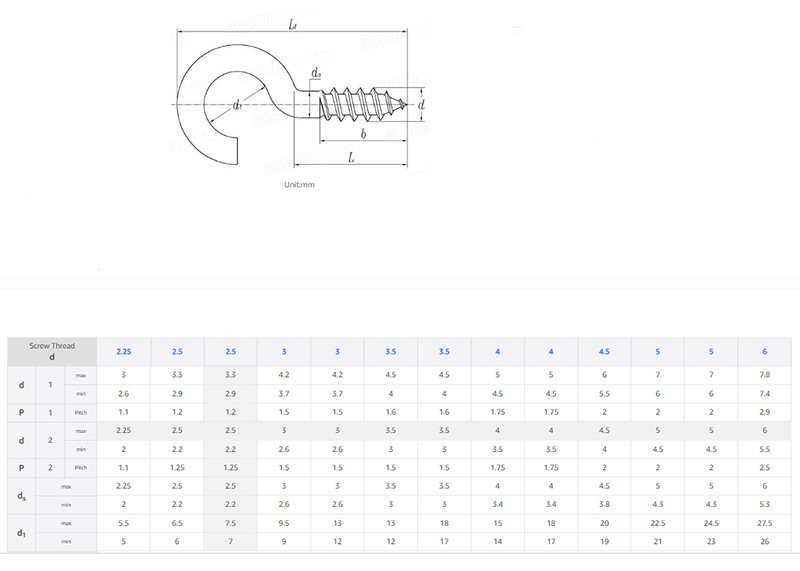Click the b thread length dimension label
800x571 pixels.
point(362,133)
